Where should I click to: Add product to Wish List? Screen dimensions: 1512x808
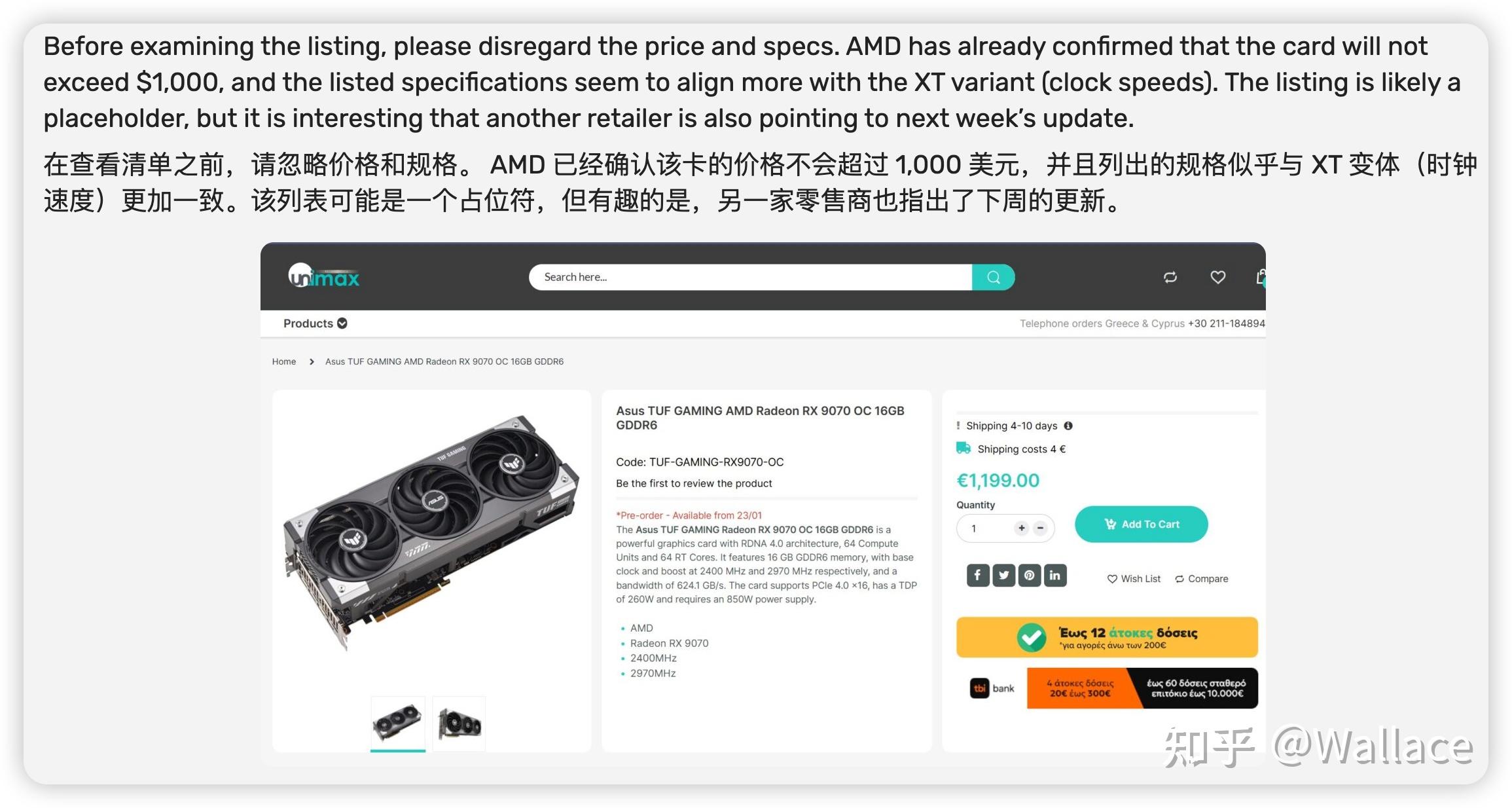(x=1134, y=579)
